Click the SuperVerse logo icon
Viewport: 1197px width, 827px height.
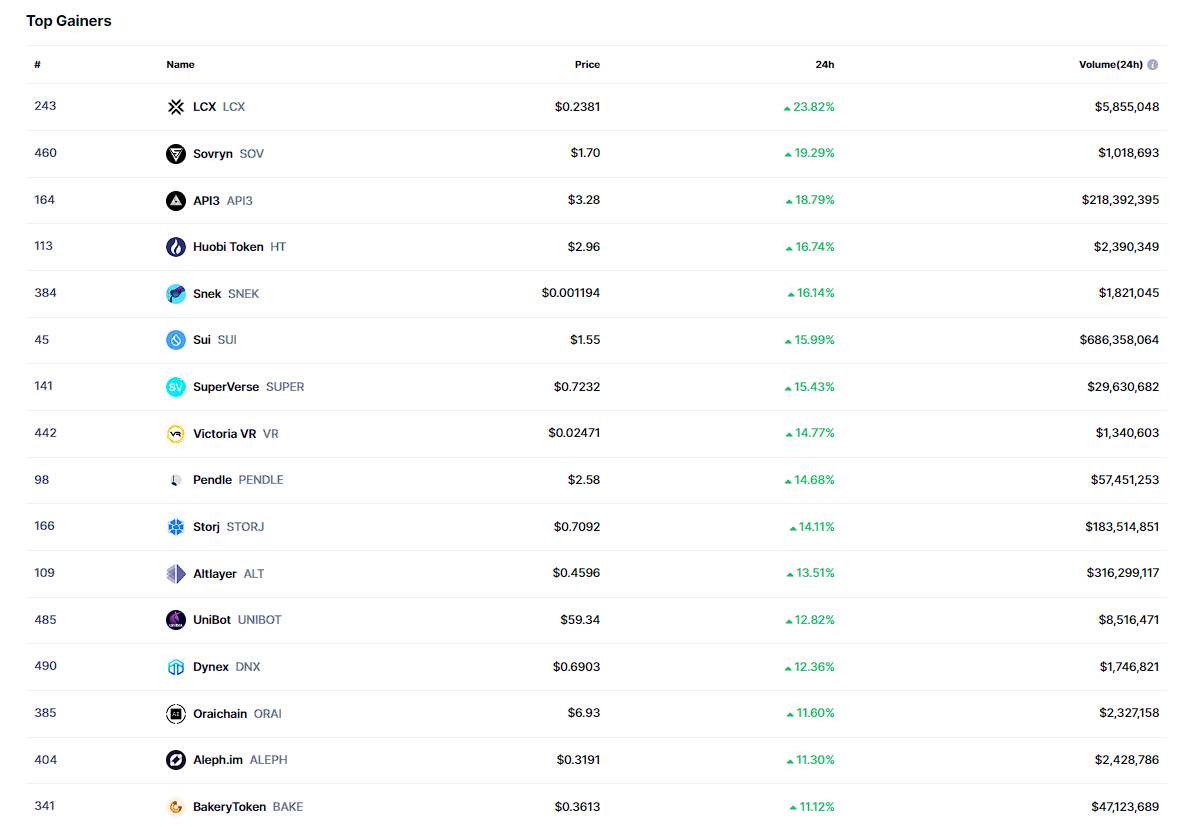click(x=176, y=387)
